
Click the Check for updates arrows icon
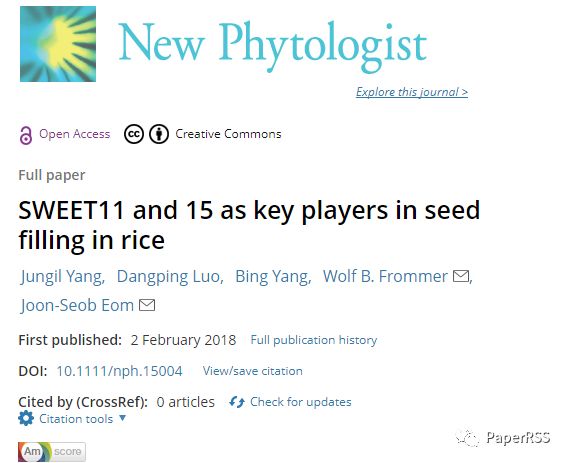coord(237,402)
